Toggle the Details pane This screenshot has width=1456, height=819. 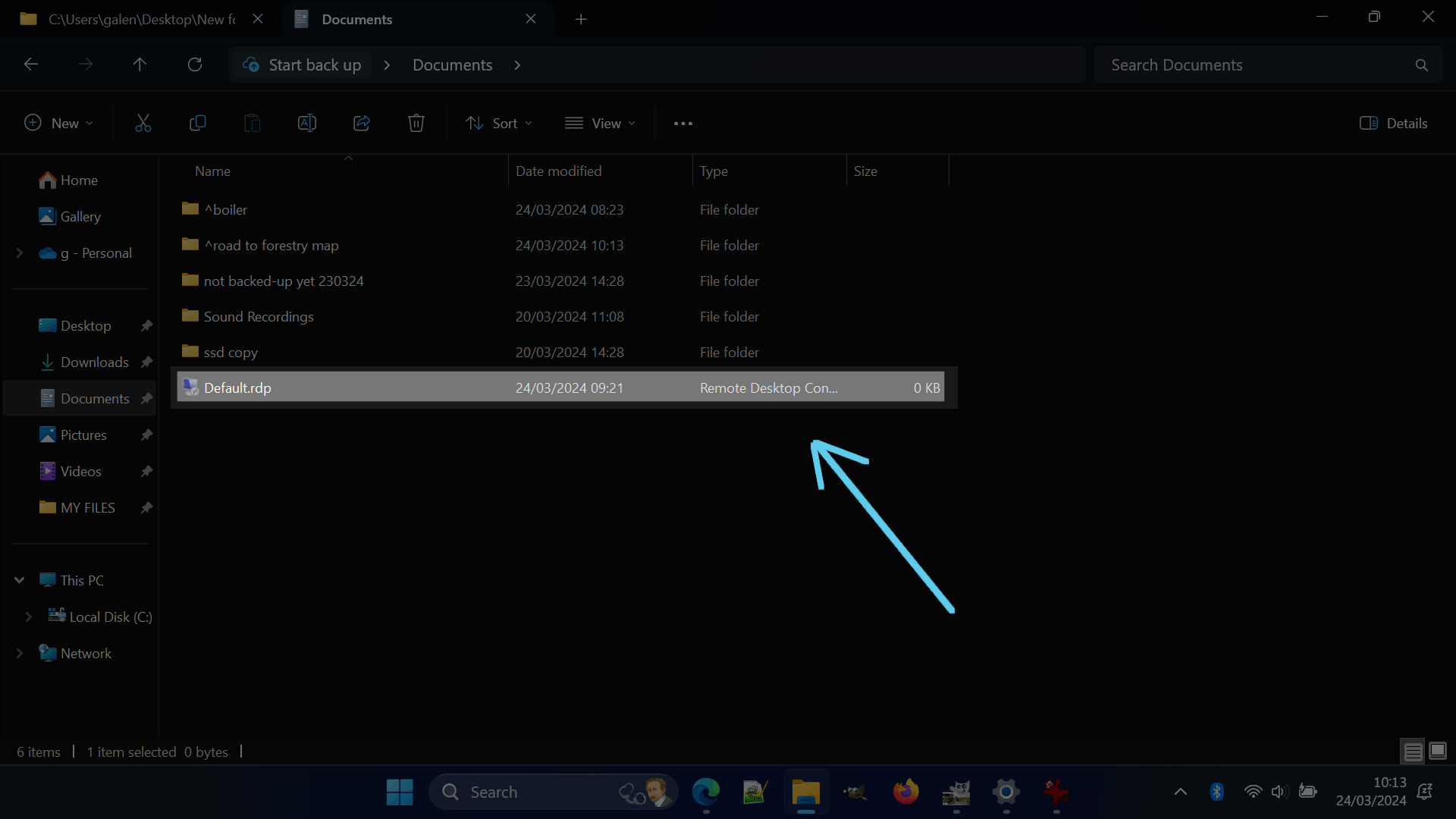click(1393, 123)
